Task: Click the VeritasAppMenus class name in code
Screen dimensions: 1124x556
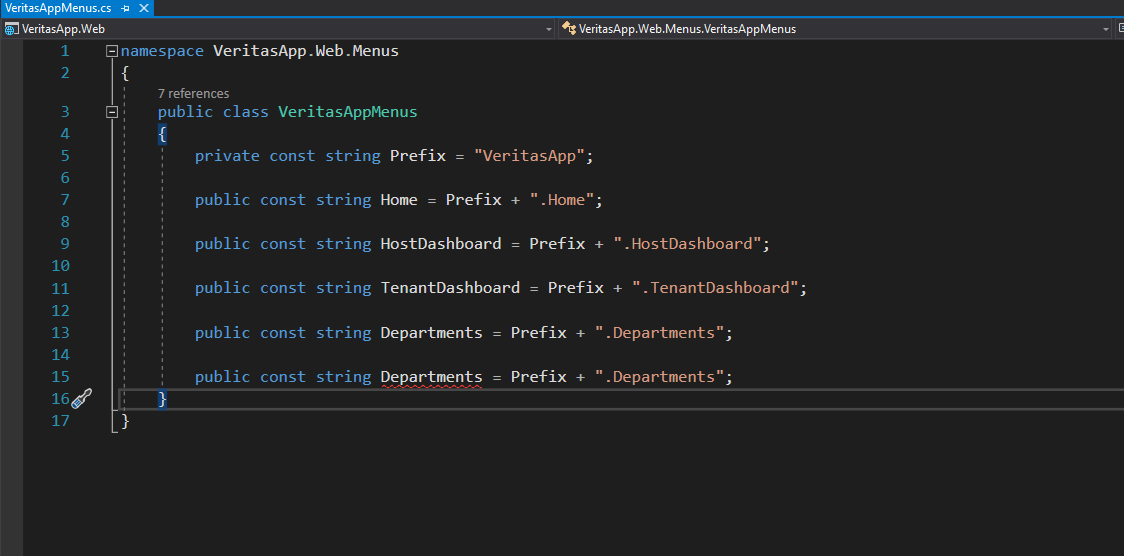Action: click(347, 112)
